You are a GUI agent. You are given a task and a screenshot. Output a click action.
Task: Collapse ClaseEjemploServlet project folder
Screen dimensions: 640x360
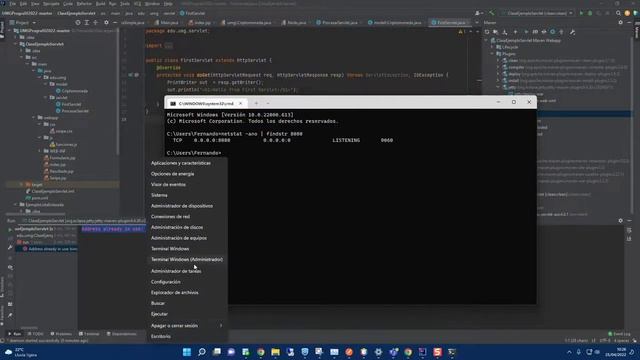pos(16,44)
